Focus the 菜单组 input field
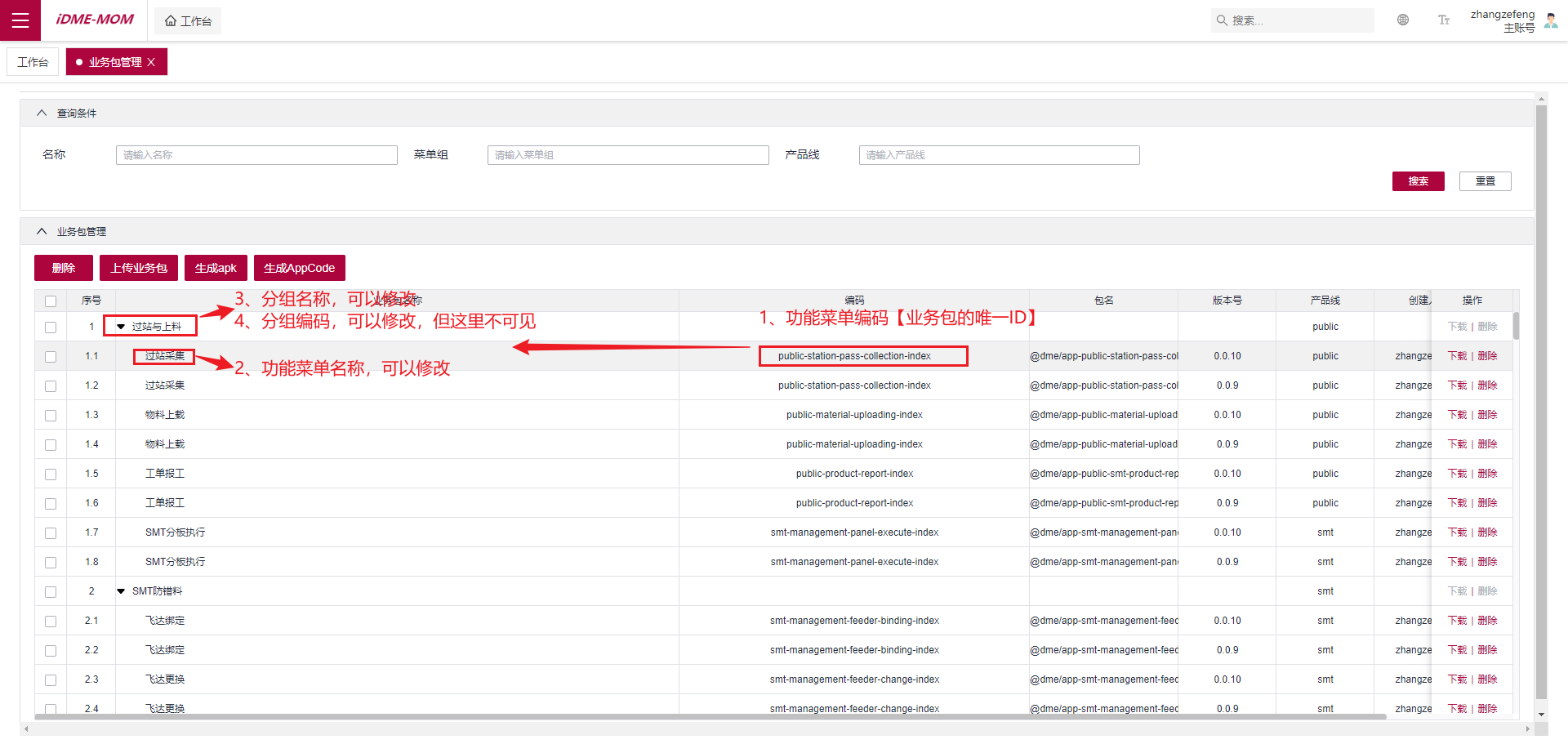1568x744 pixels. click(627, 155)
